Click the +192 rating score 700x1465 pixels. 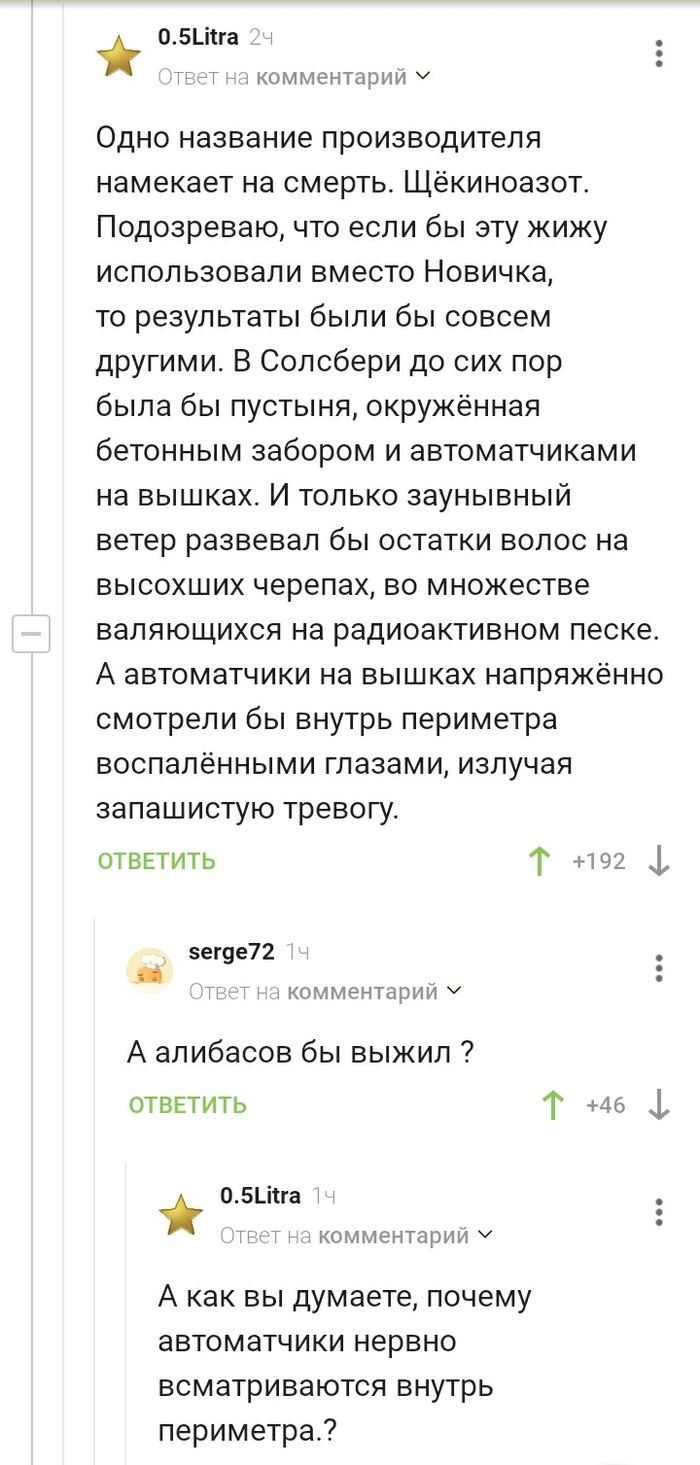click(598, 861)
